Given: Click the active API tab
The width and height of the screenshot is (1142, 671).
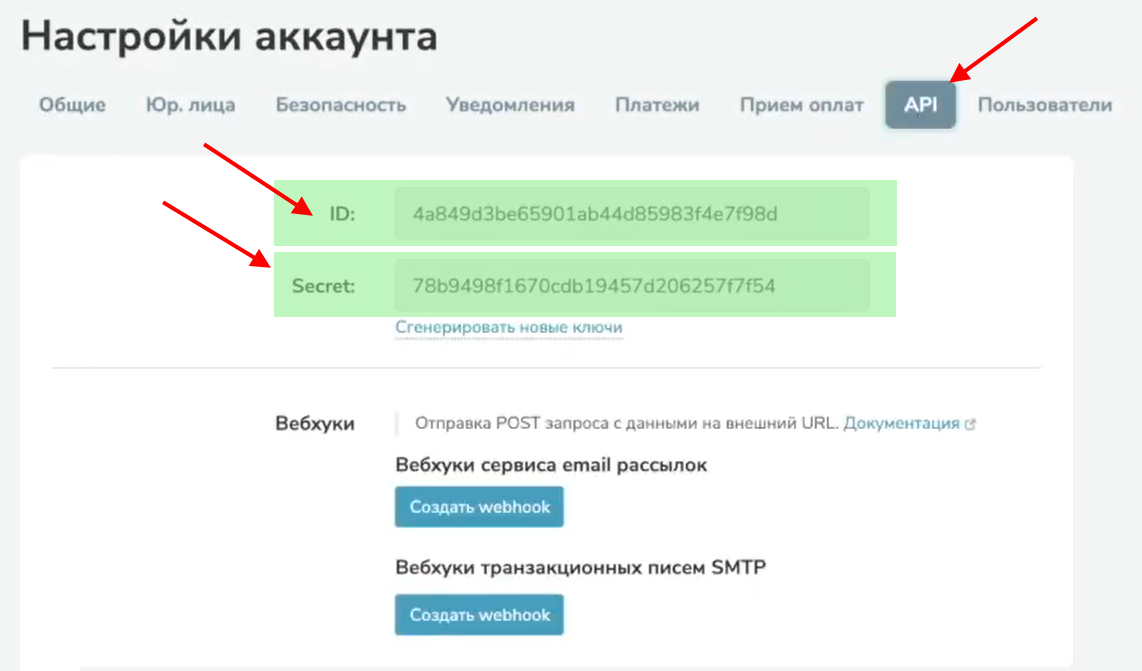Looking at the screenshot, I should (x=920, y=105).
